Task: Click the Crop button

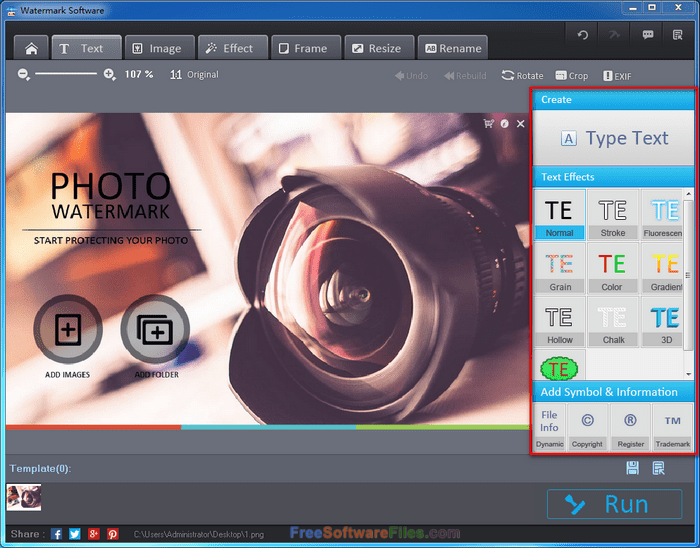Action: point(572,76)
